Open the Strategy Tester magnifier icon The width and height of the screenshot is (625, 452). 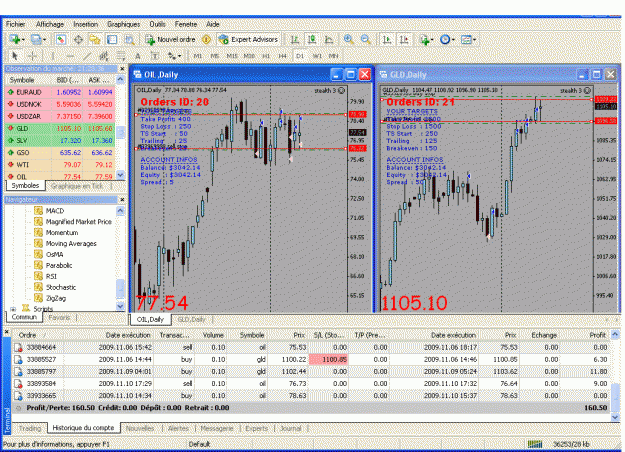point(130,39)
